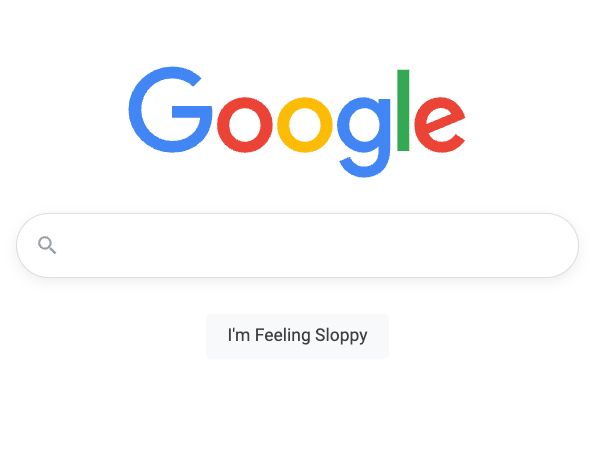
Task: Click the I'm text on the button
Action: 239,335
